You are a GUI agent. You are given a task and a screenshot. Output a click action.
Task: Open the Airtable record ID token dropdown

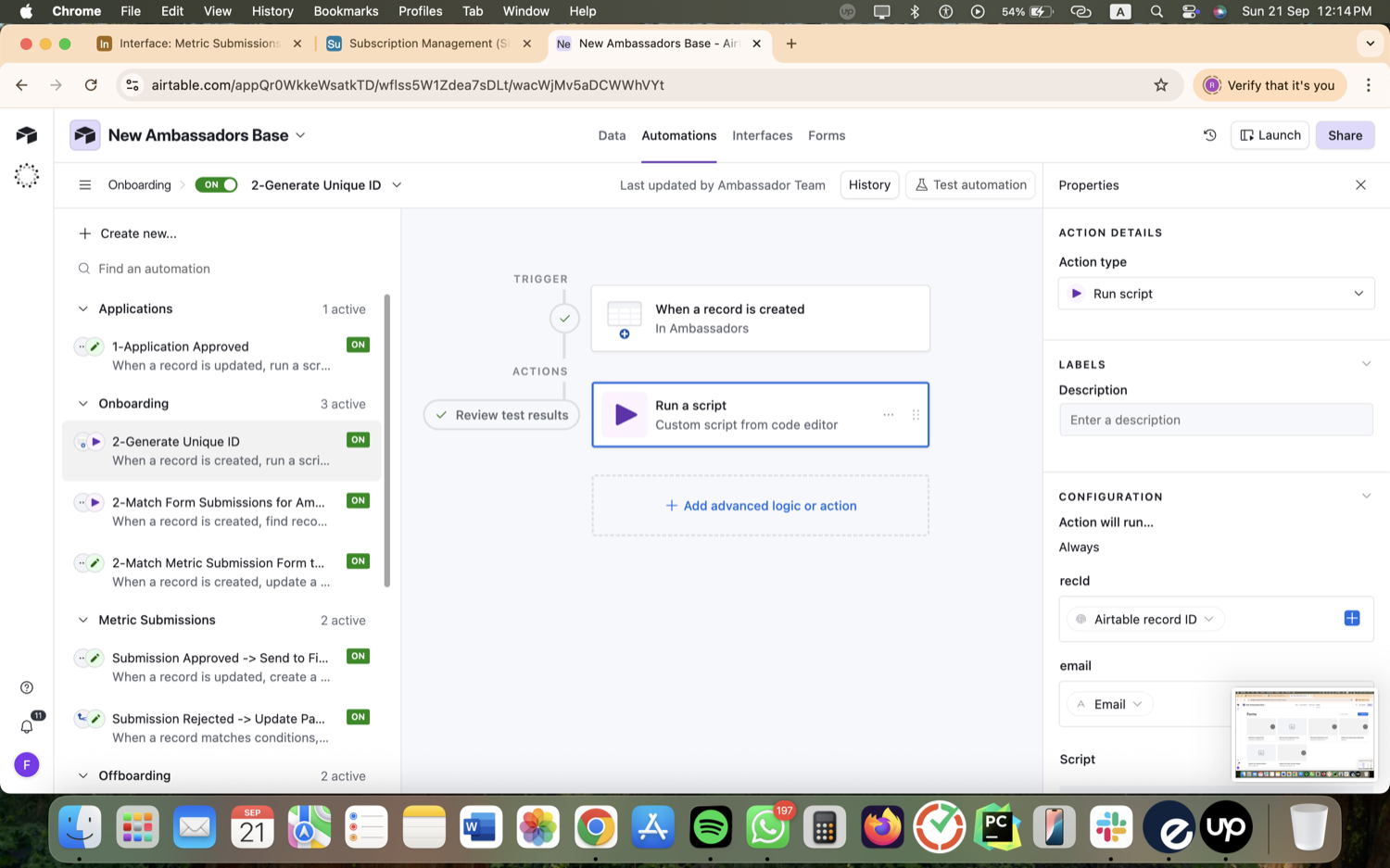(x=1145, y=619)
